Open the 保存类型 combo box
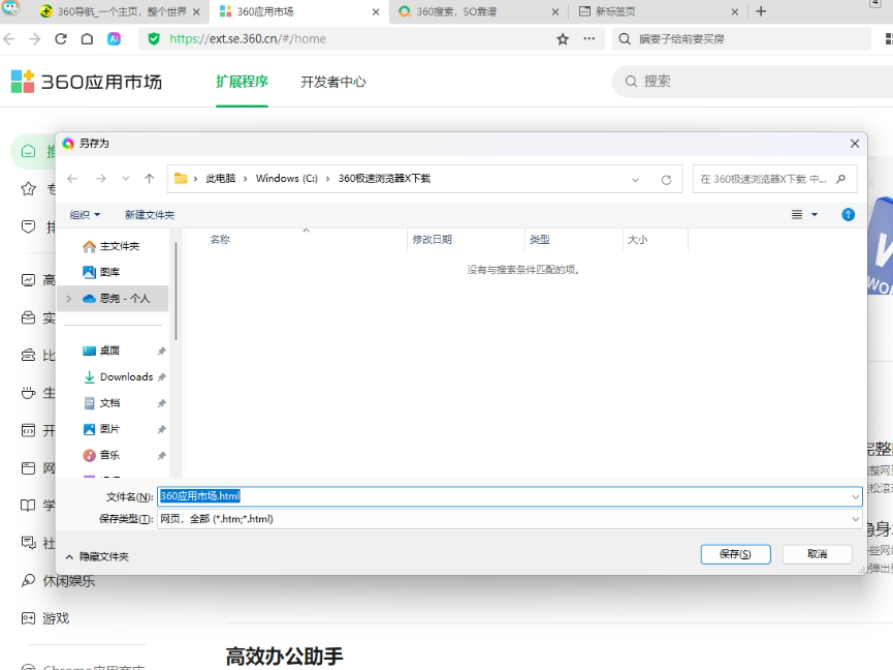This screenshot has width=893, height=670. click(x=510, y=519)
